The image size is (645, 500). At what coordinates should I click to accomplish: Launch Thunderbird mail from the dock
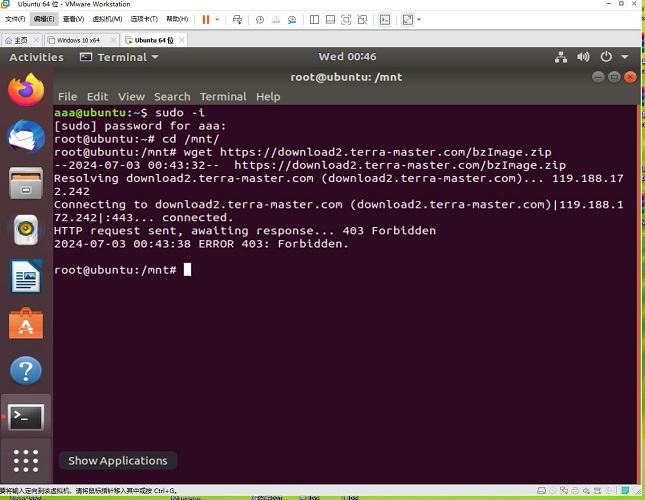click(26, 137)
